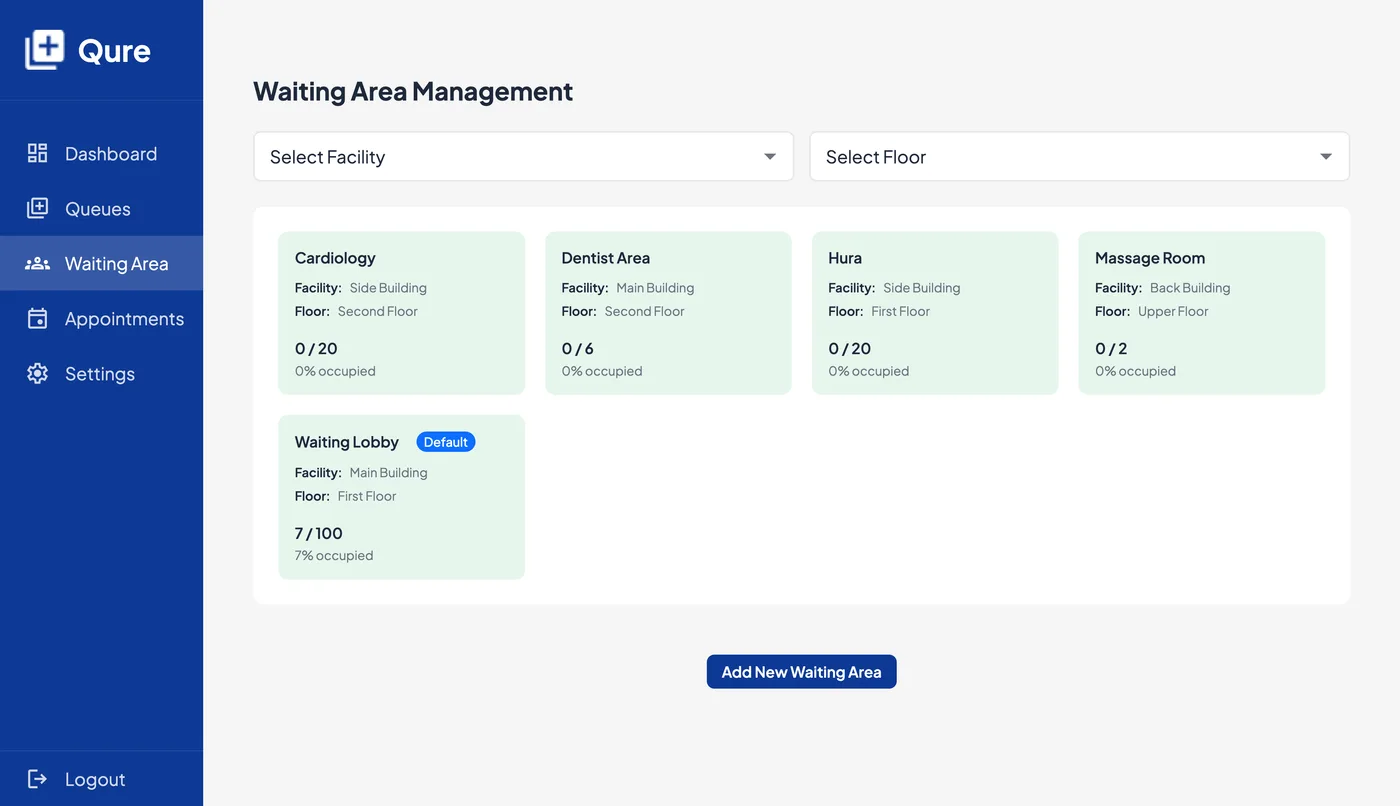This screenshot has height=806, width=1400.
Task: Click Massage Room's 0% occupied text
Action: pyautogui.click(x=1135, y=371)
